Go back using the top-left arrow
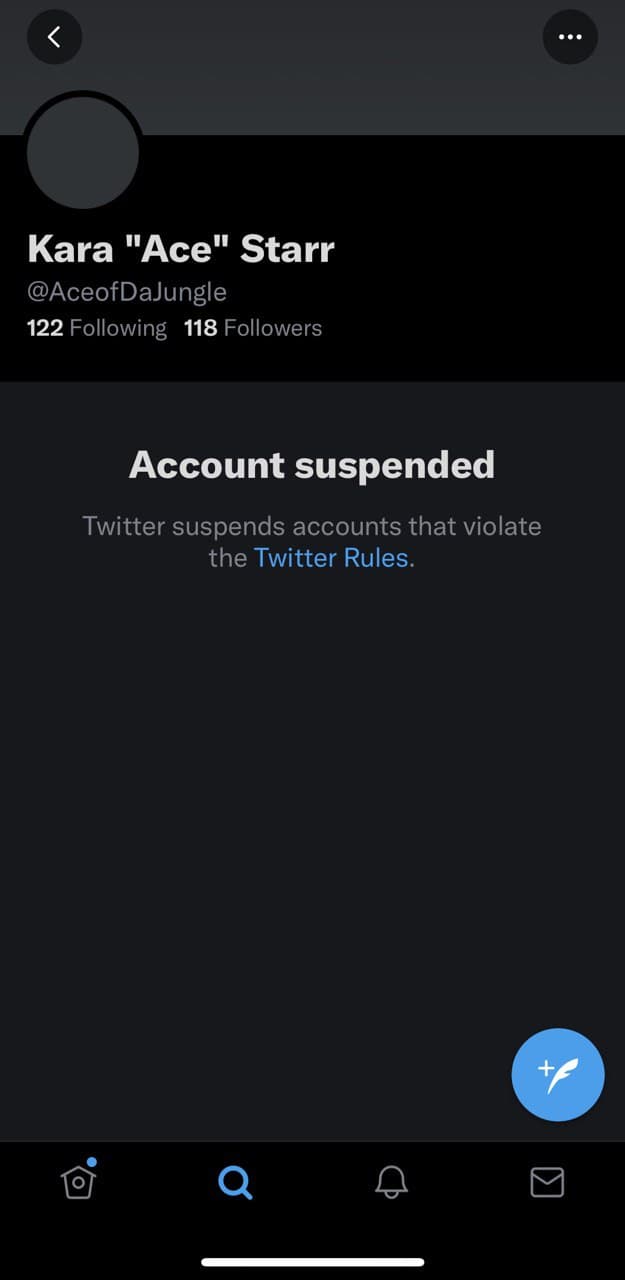 pyautogui.click(x=54, y=37)
